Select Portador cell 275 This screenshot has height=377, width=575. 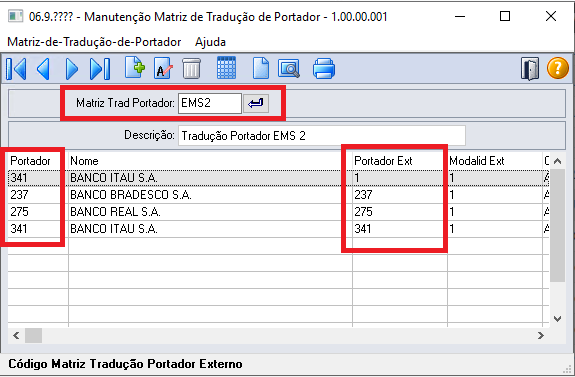coord(38,212)
